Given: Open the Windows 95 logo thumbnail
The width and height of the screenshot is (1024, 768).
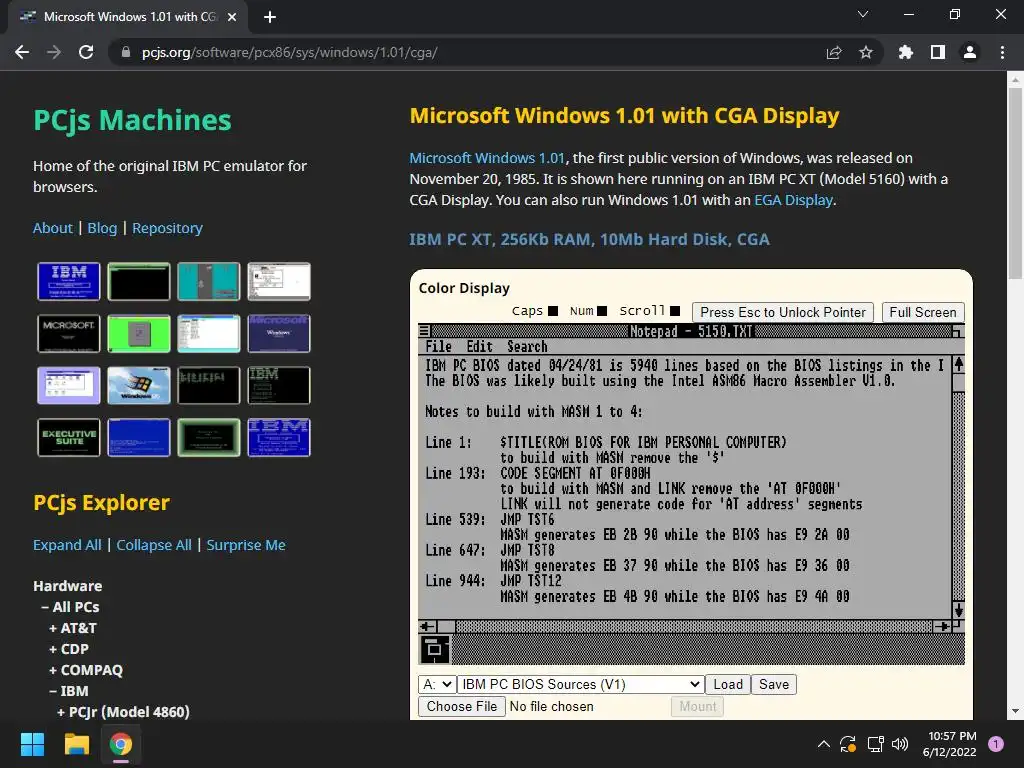Looking at the screenshot, I should [x=138, y=385].
